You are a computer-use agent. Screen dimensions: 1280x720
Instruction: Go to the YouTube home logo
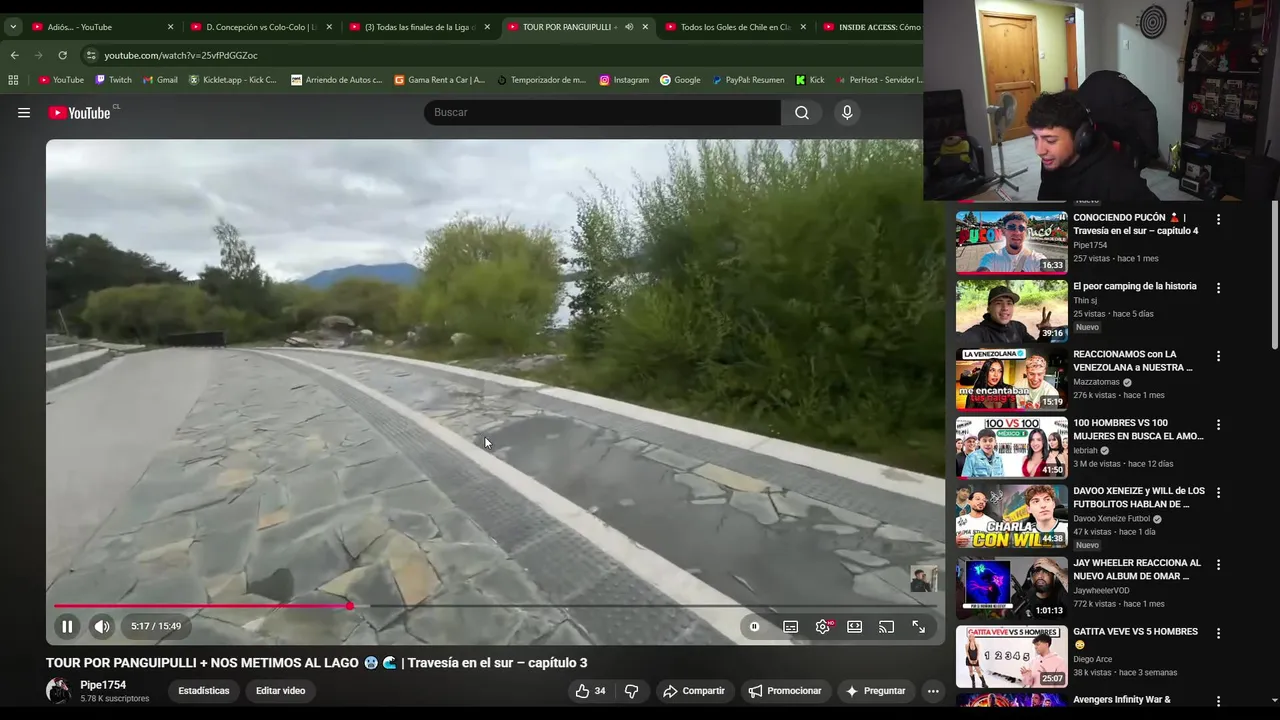click(x=80, y=113)
